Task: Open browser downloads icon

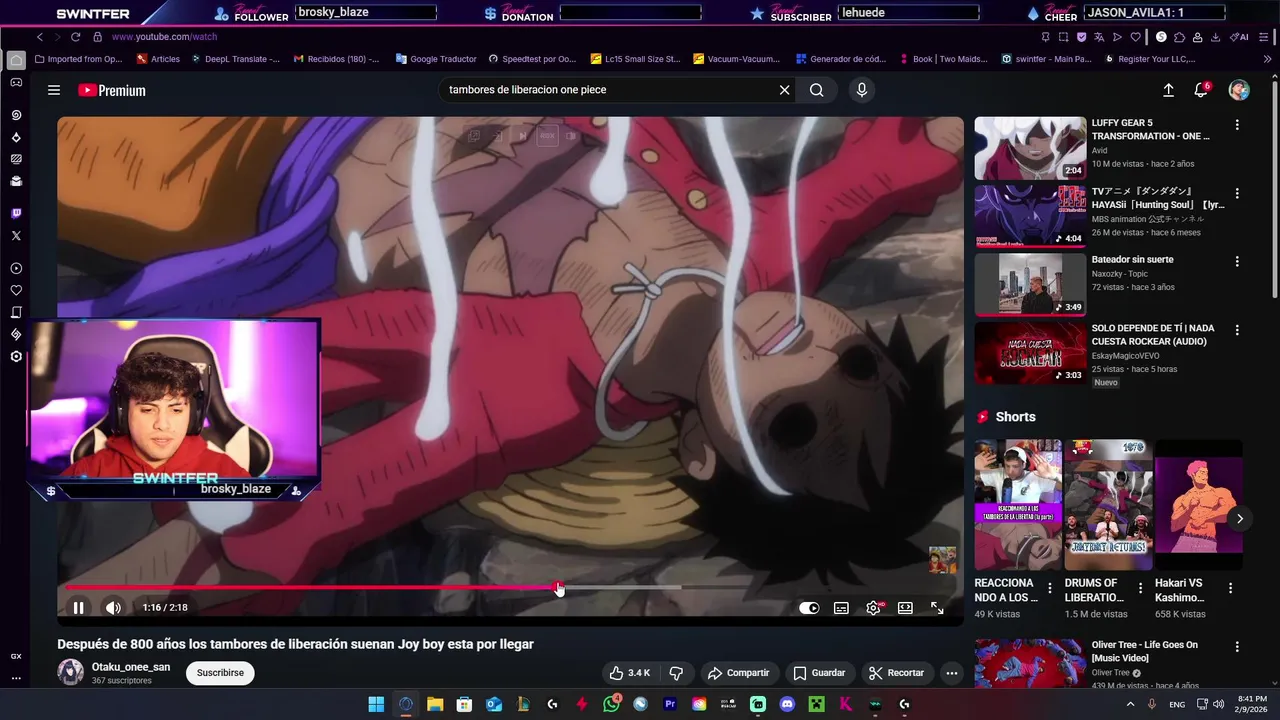Action: tap(1215, 37)
